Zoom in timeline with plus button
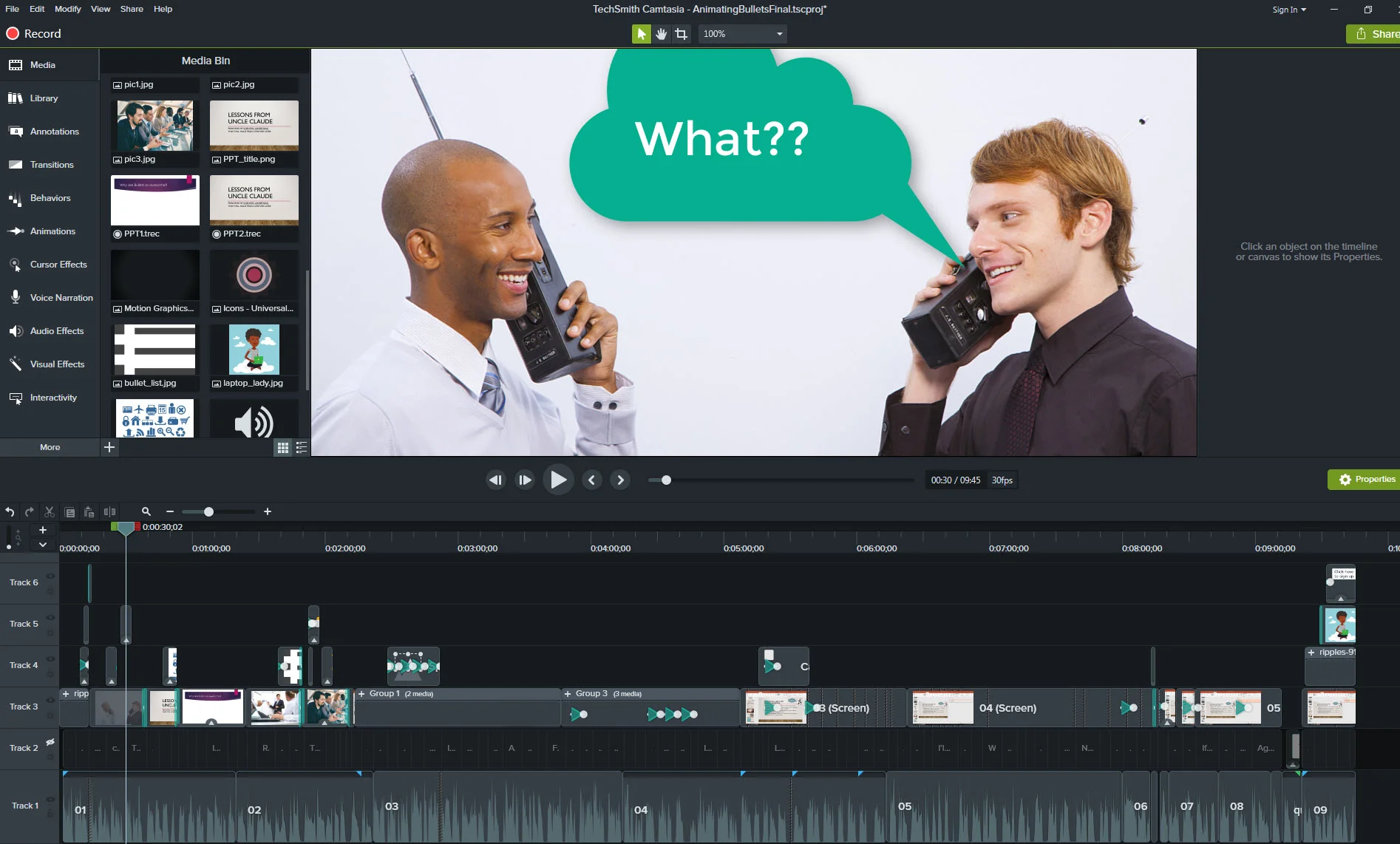Screen dimensions: 1400x844 pos(268,511)
